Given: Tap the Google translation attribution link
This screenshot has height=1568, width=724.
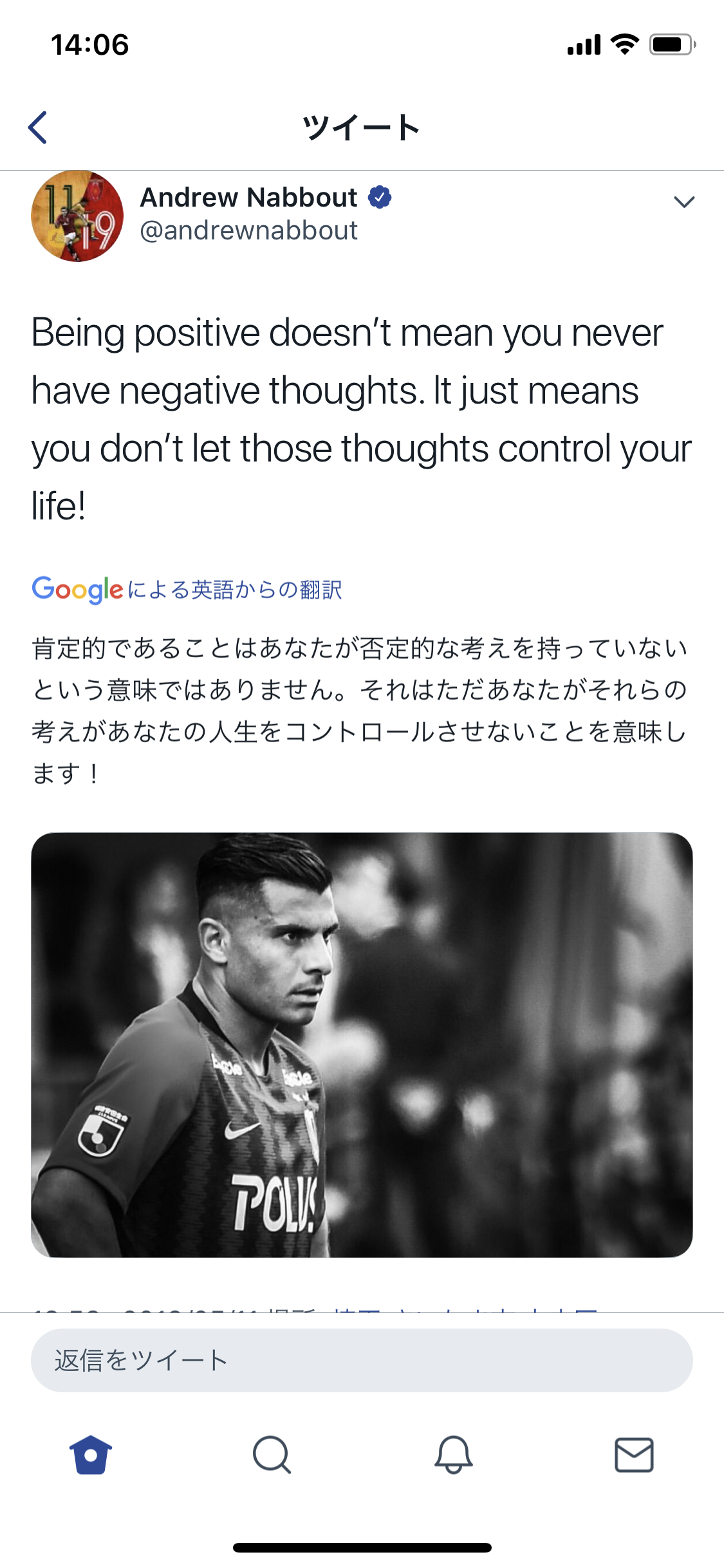Looking at the screenshot, I should click(x=187, y=590).
